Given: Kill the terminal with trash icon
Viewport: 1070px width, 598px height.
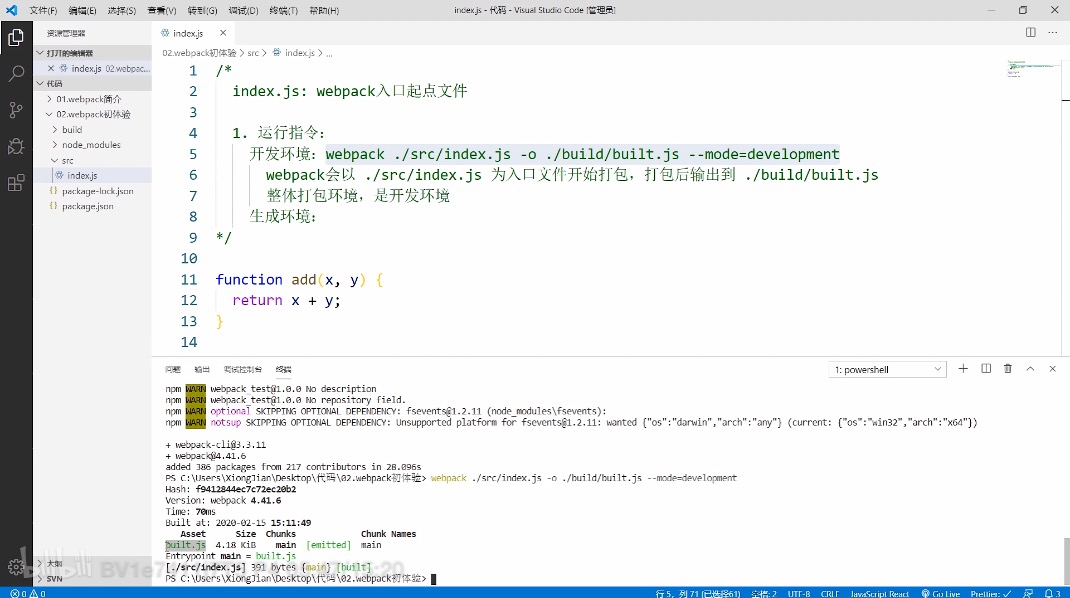Looking at the screenshot, I should click(x=1008, y=369).
